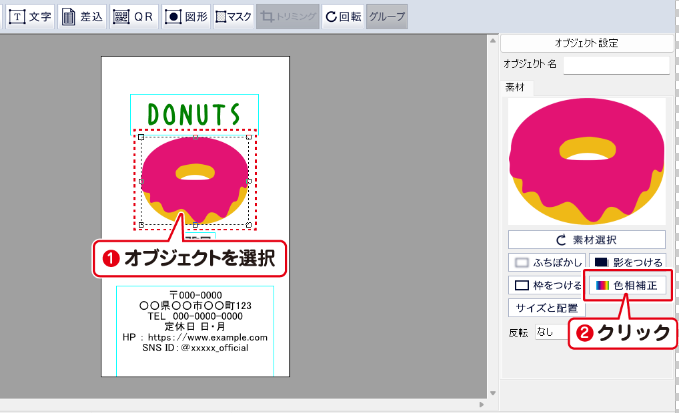The height and width of the screenshot is (413, 679).
Task: Click the グループ group button
Action: [386, 17]
